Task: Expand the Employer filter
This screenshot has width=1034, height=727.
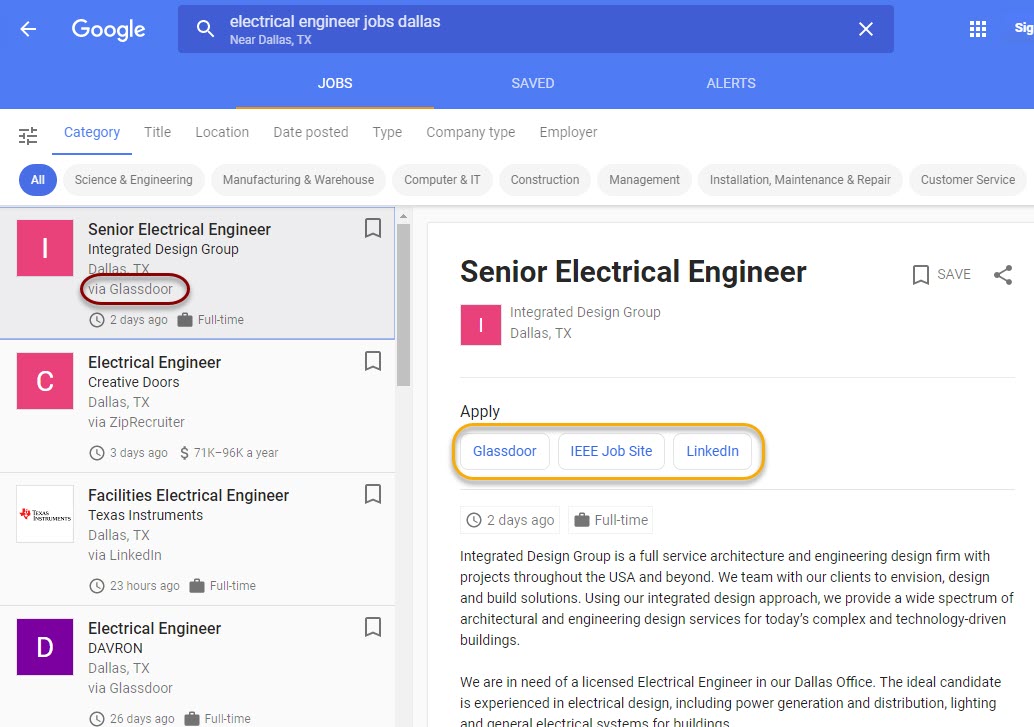Action: click(568, 132)
